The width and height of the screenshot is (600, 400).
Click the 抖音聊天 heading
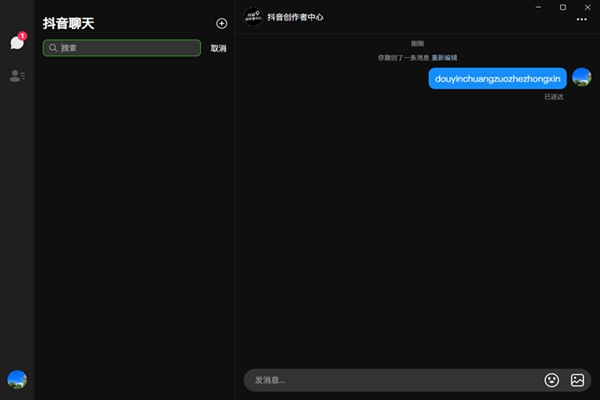click(x=69, y=23)
